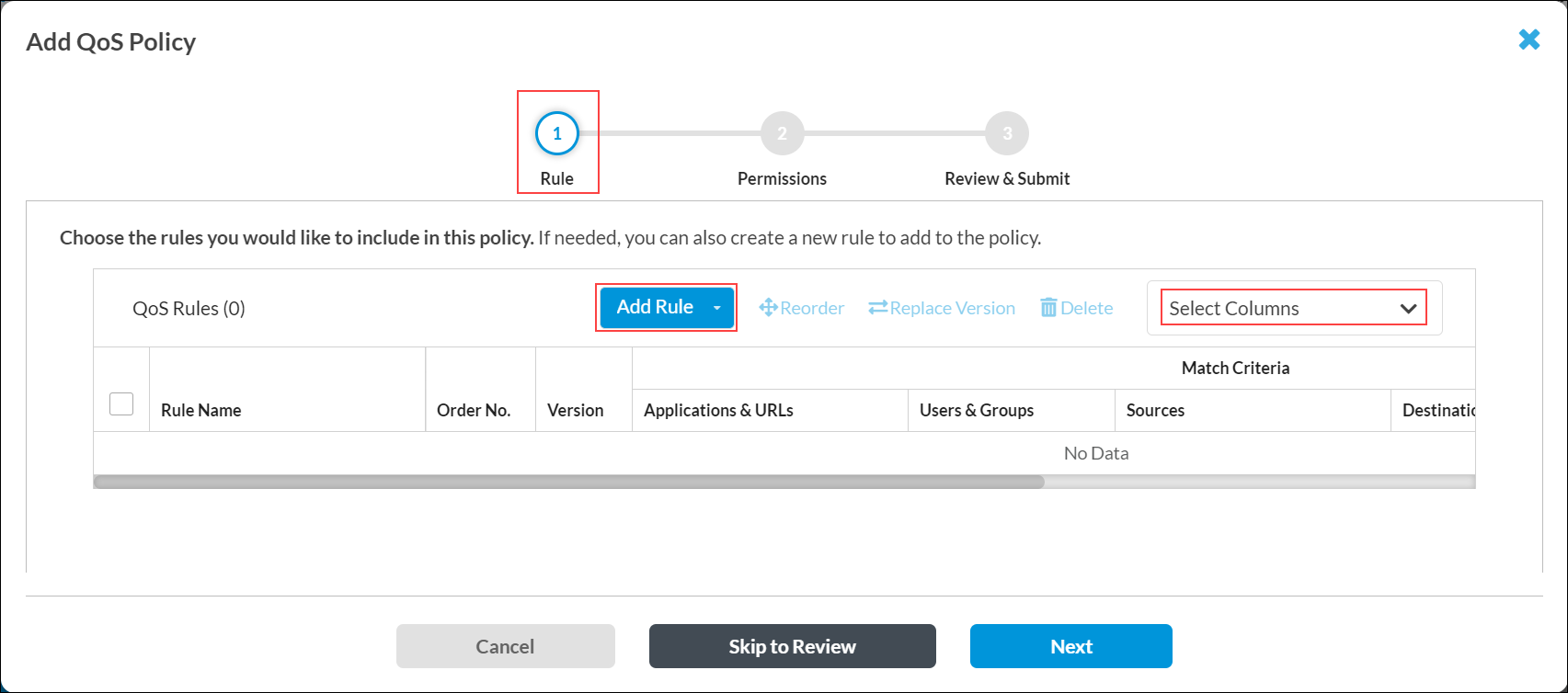The image size is (1568, 693).
Task: Jump to step 2 Permissions circle
Action: (782, 134)
